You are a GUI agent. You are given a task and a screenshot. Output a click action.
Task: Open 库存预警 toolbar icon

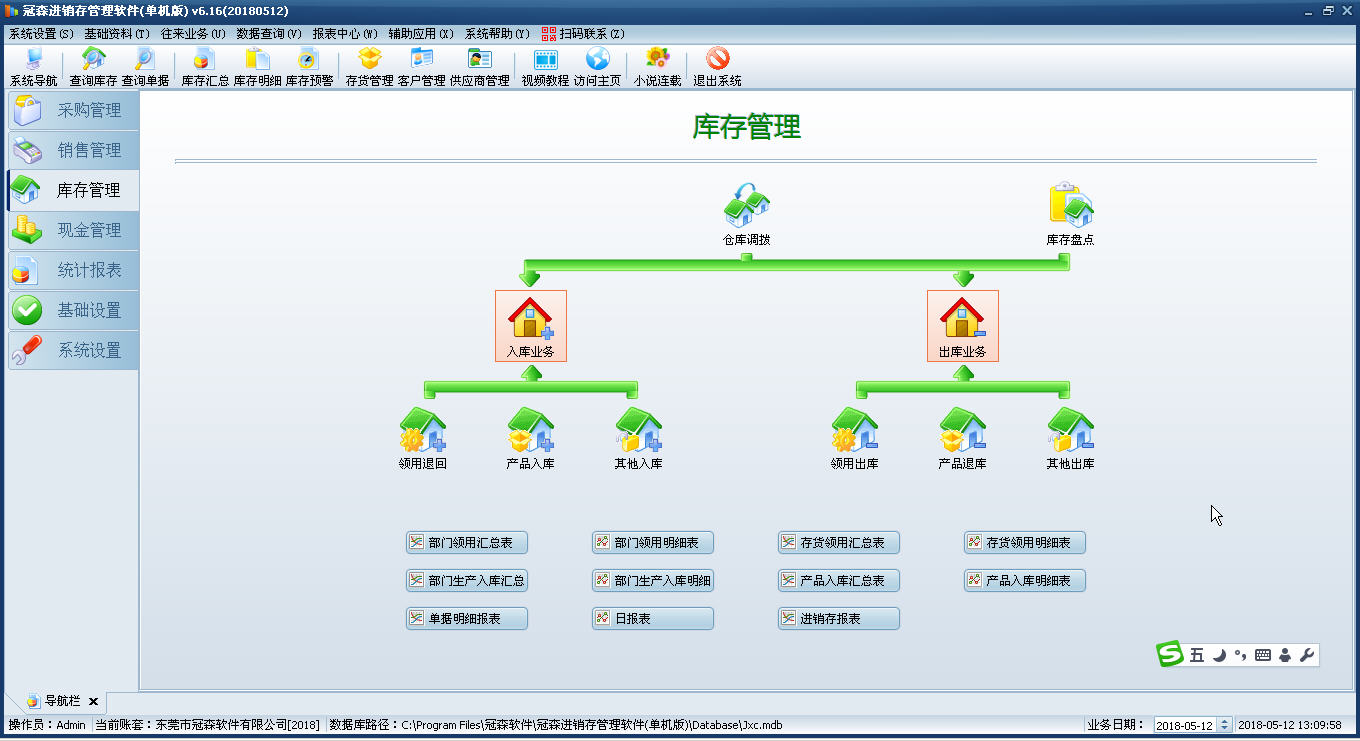(309, 67)
